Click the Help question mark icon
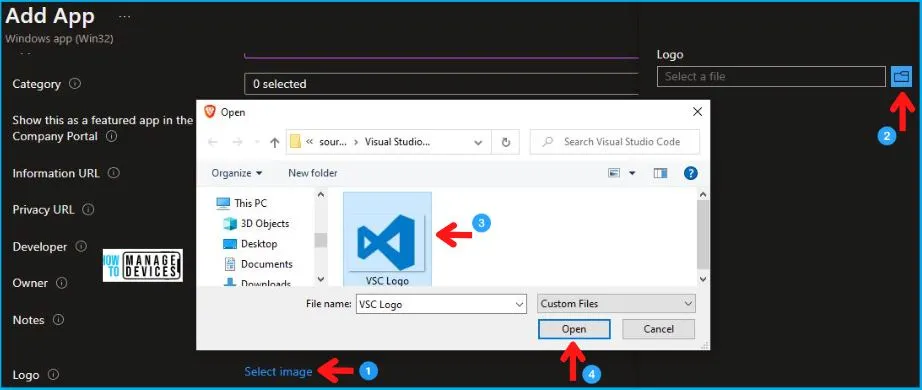922x390 pixels. (x=691, y=173)
